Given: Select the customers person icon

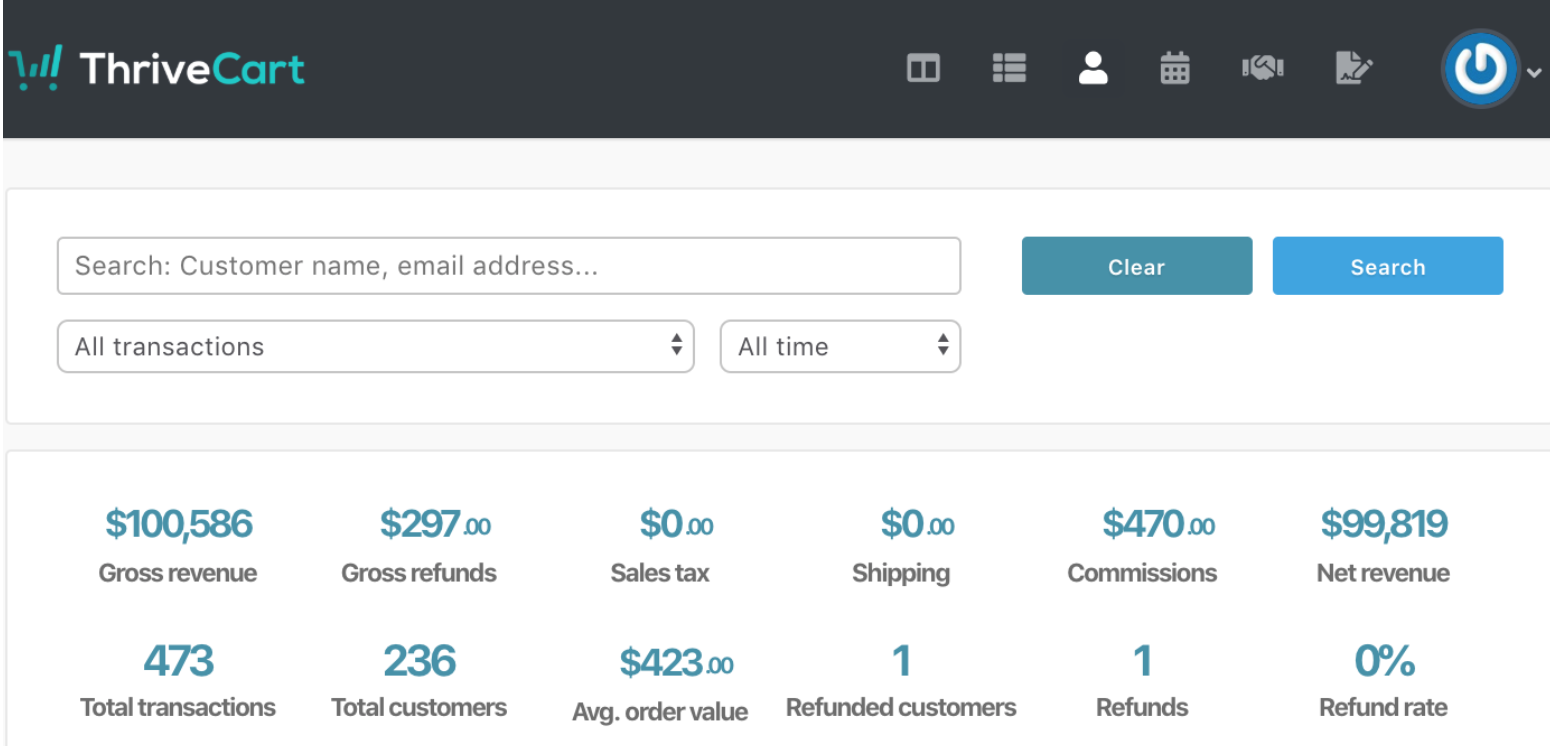Looking at the screenshot, I should (1093, 69).
